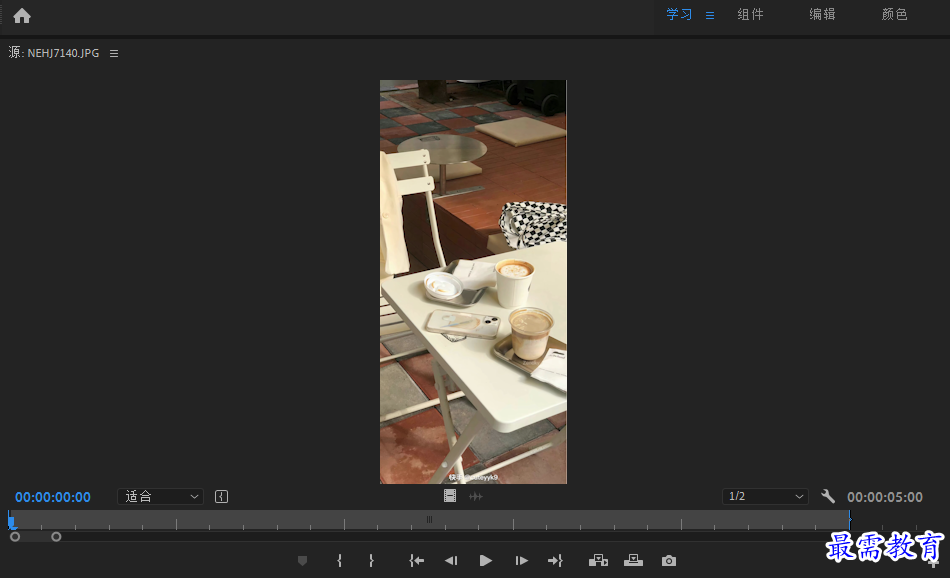Go to Out point button

pos(555,561)
